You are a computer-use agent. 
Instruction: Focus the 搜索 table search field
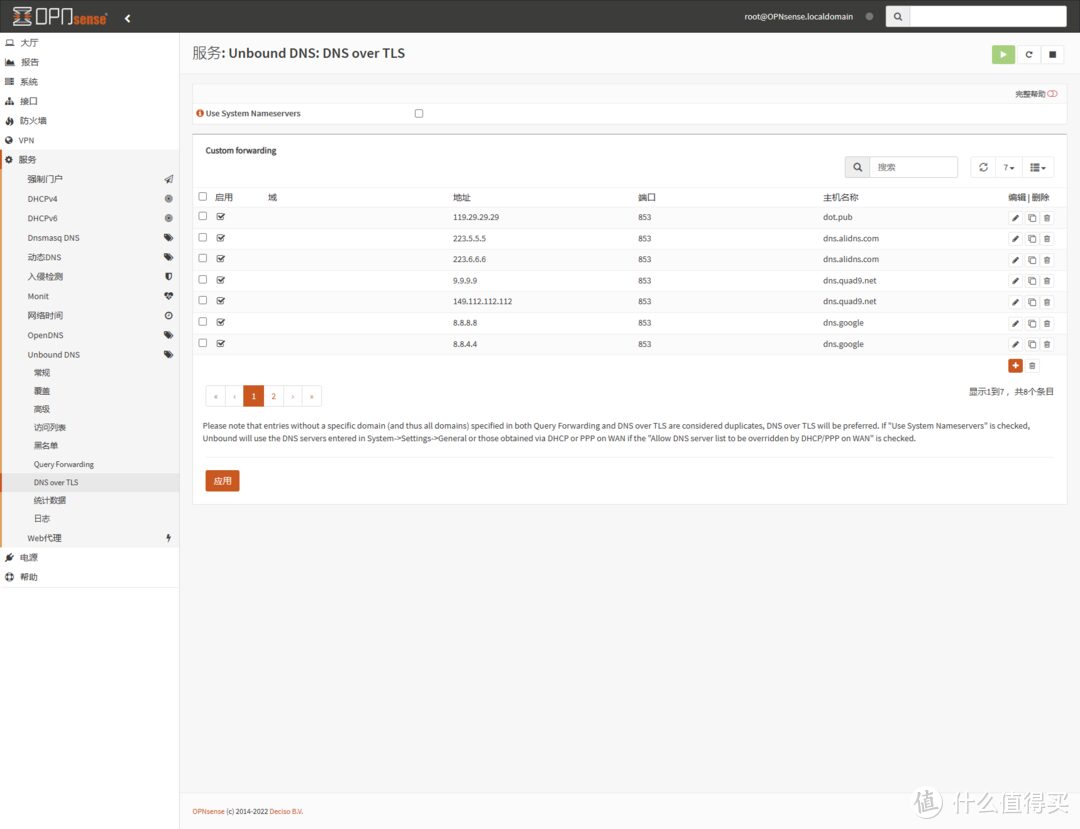[x=913, y=167]
